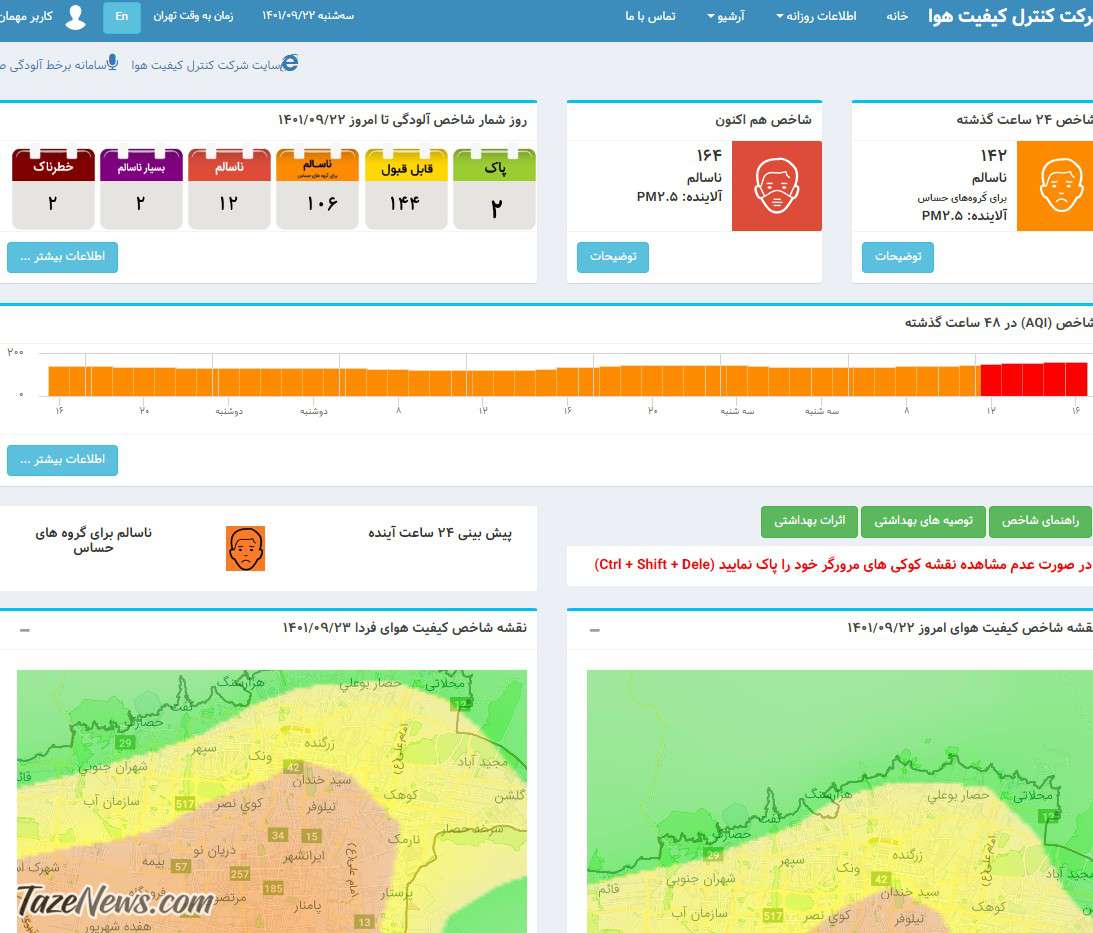Collapse tomorrow's forecast map panel
This screenshot has height=933, width=1093.
click(x=22, y=631)
